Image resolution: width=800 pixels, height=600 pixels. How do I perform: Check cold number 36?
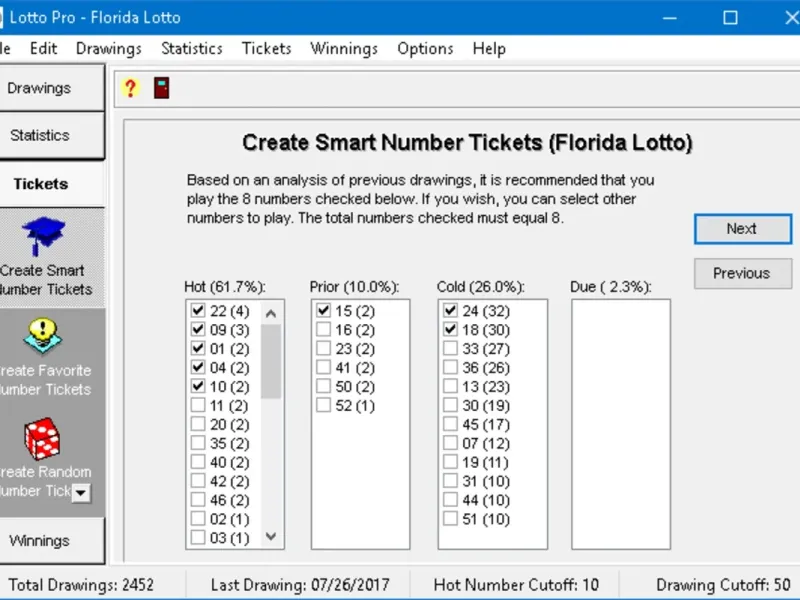point(450,367)
